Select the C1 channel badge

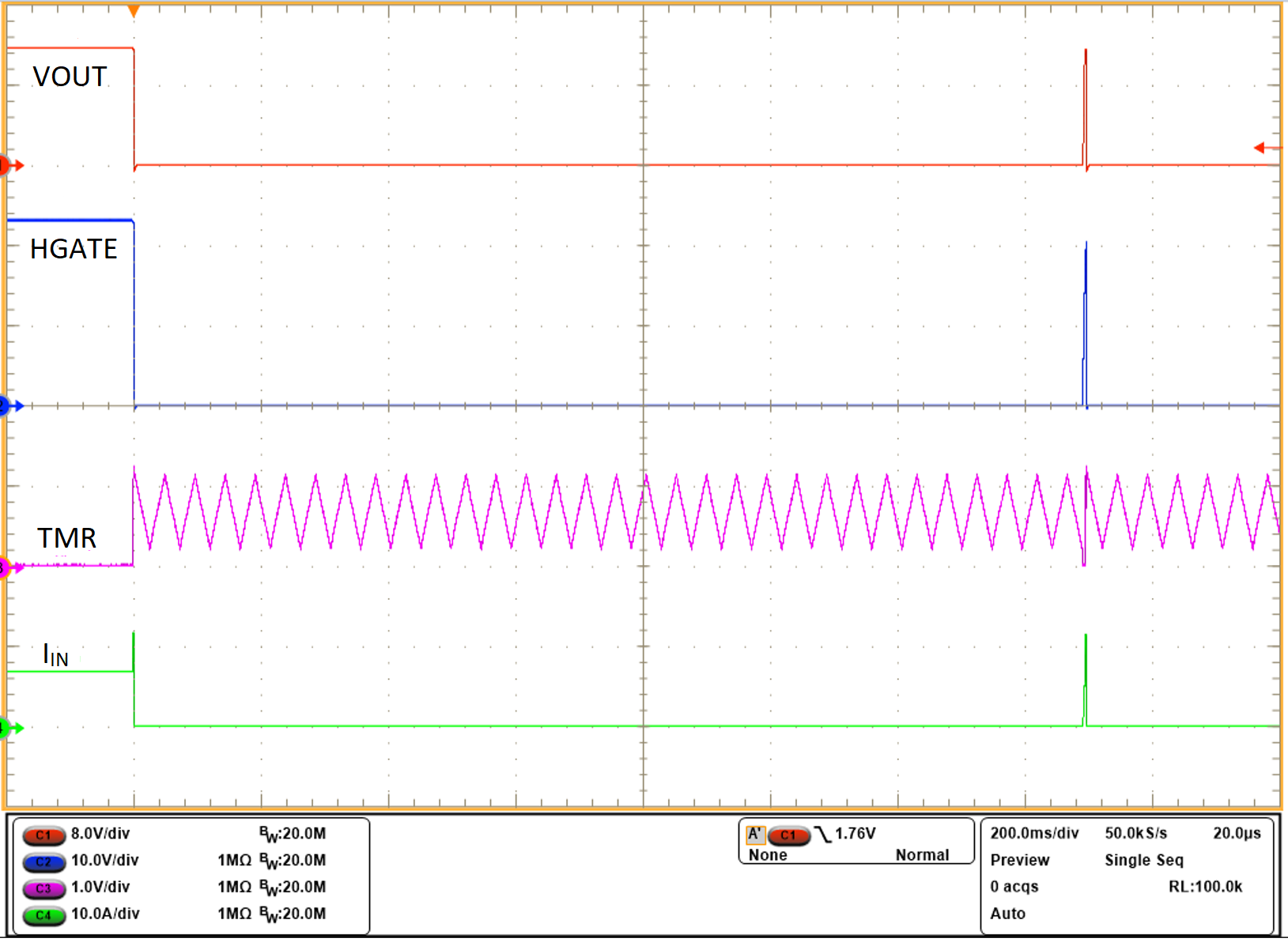click(43, 834)
